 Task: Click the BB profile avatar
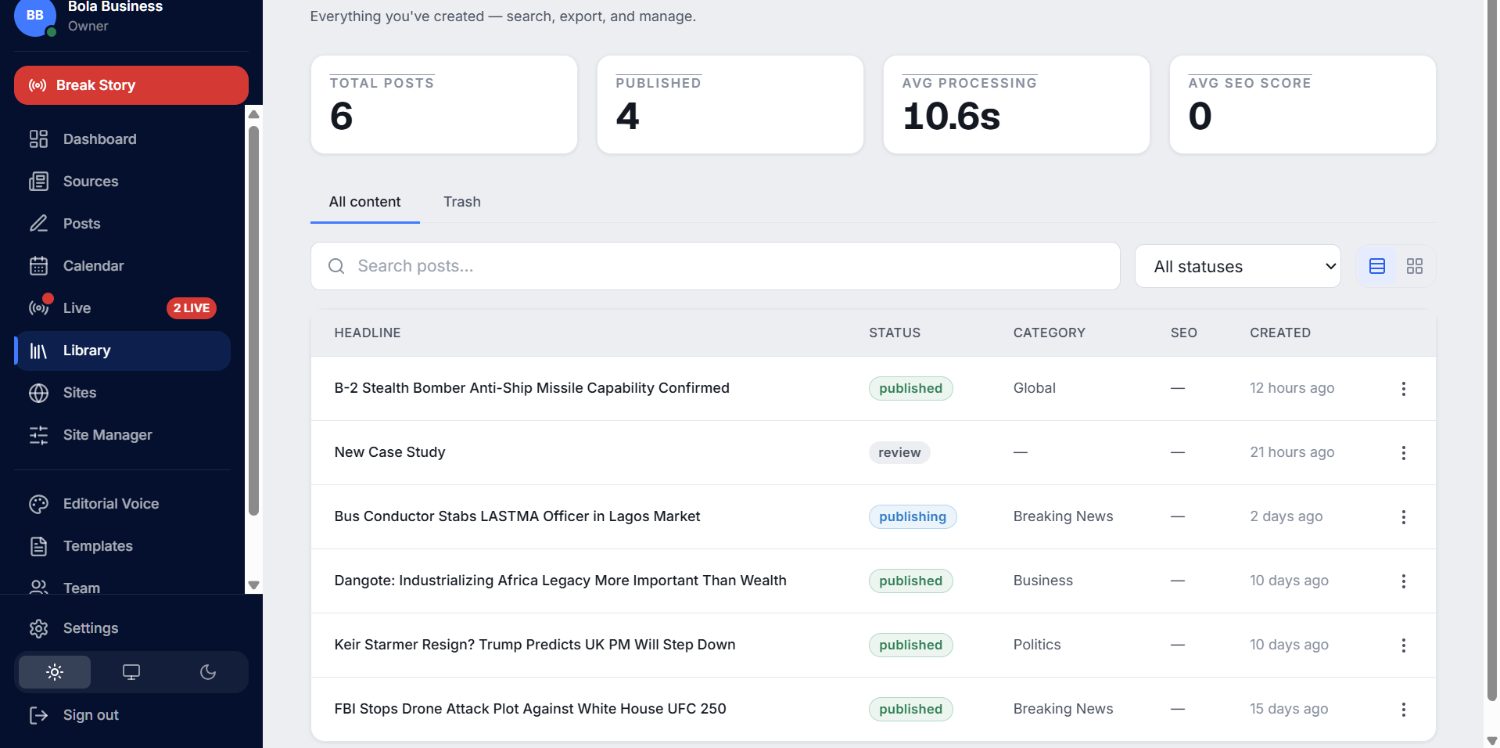(x=35, y=17)
